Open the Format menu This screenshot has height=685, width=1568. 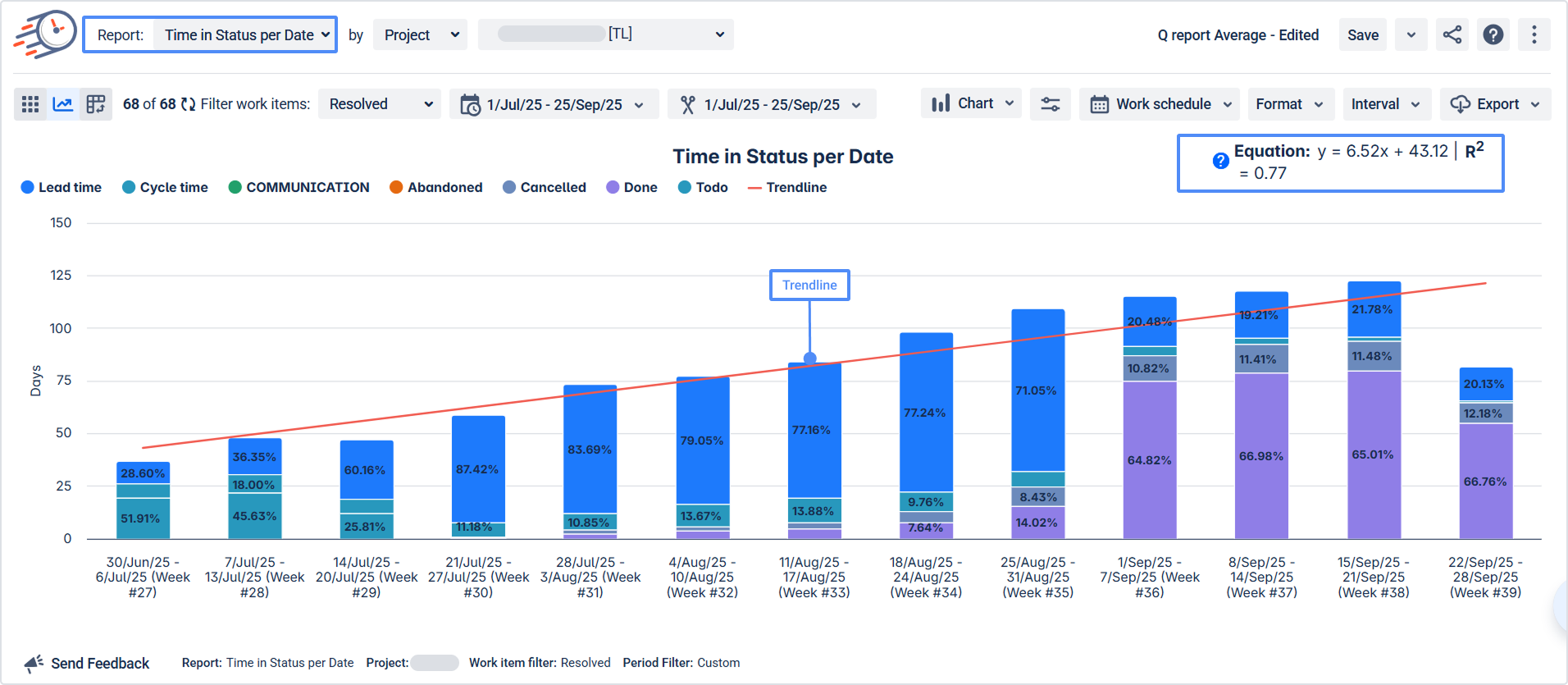(x=1291, y=104)
